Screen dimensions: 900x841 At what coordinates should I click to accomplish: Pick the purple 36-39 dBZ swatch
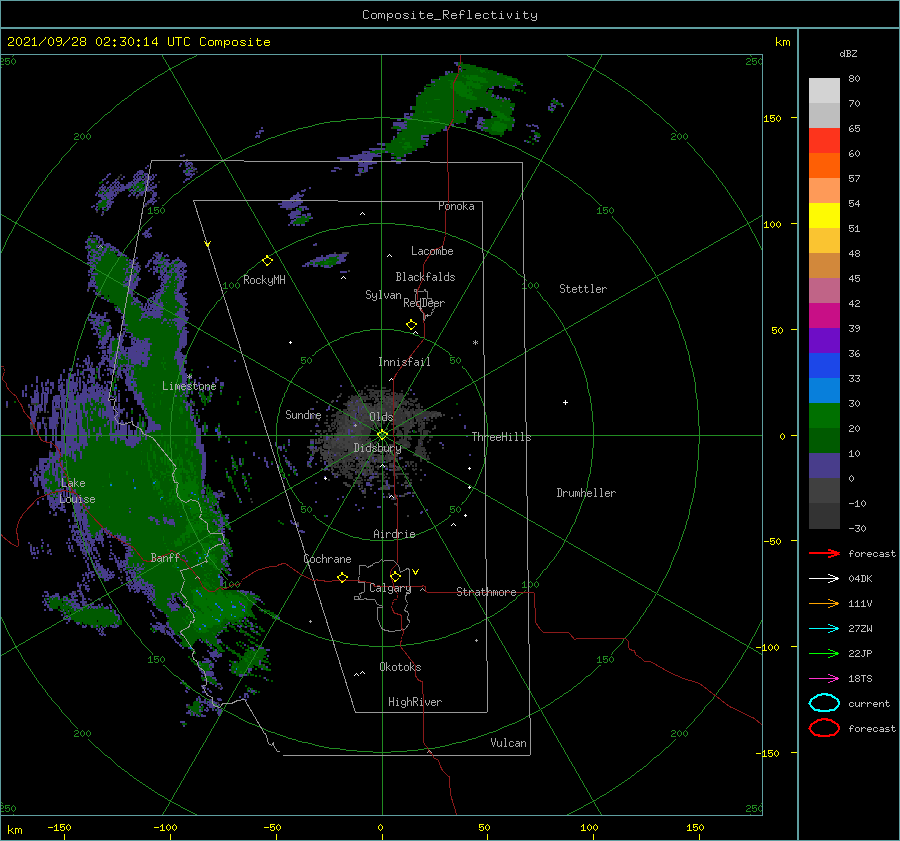[824, 341]
